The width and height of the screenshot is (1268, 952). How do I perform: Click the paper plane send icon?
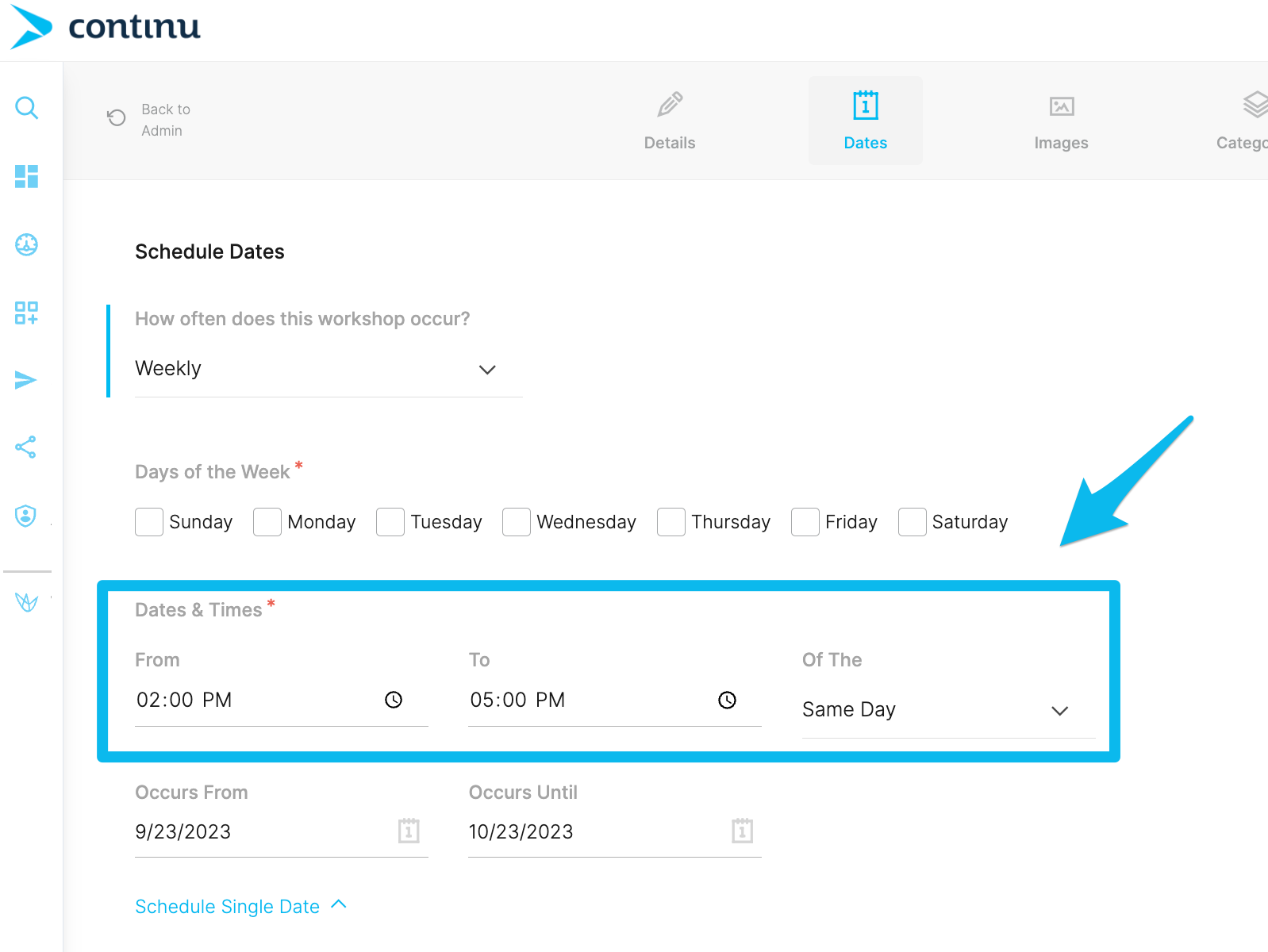pos(26,380)
